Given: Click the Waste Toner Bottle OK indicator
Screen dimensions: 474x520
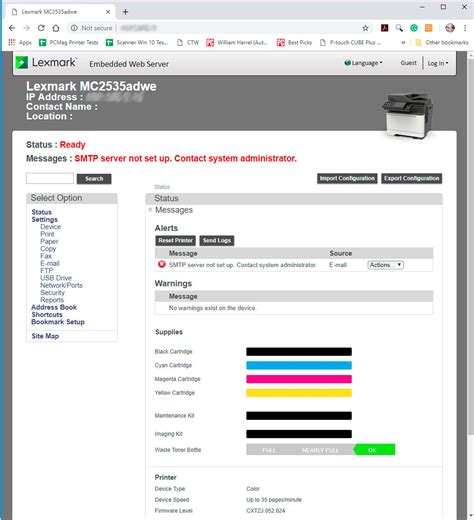Looking at the screenshot, I should pos(375,449).
